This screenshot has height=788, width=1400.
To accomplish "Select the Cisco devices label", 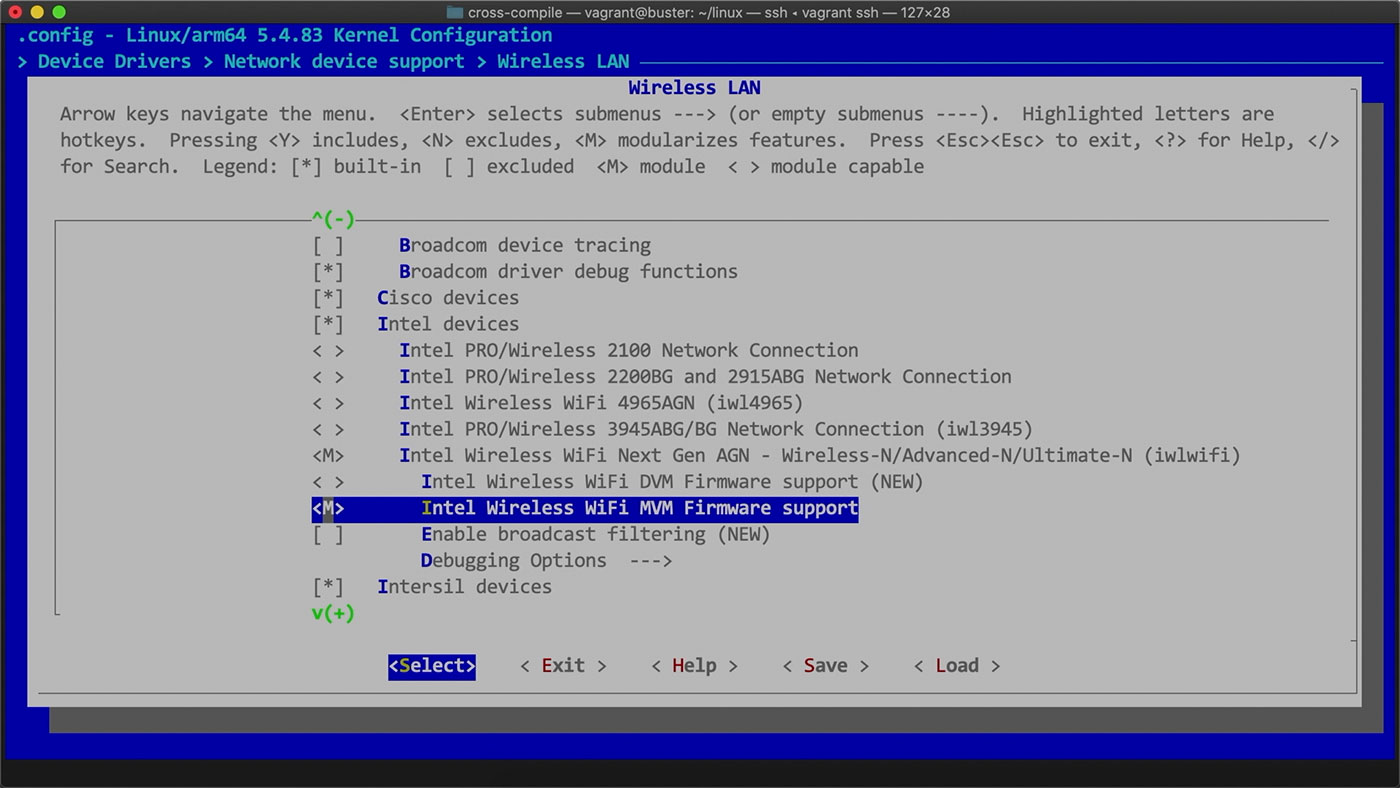I will [448, 298].
